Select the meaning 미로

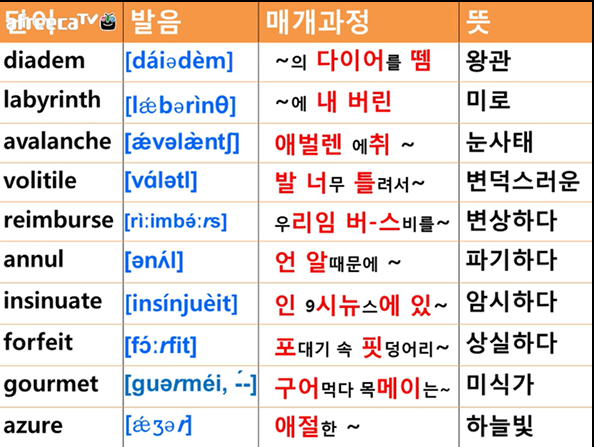point(488,101)
